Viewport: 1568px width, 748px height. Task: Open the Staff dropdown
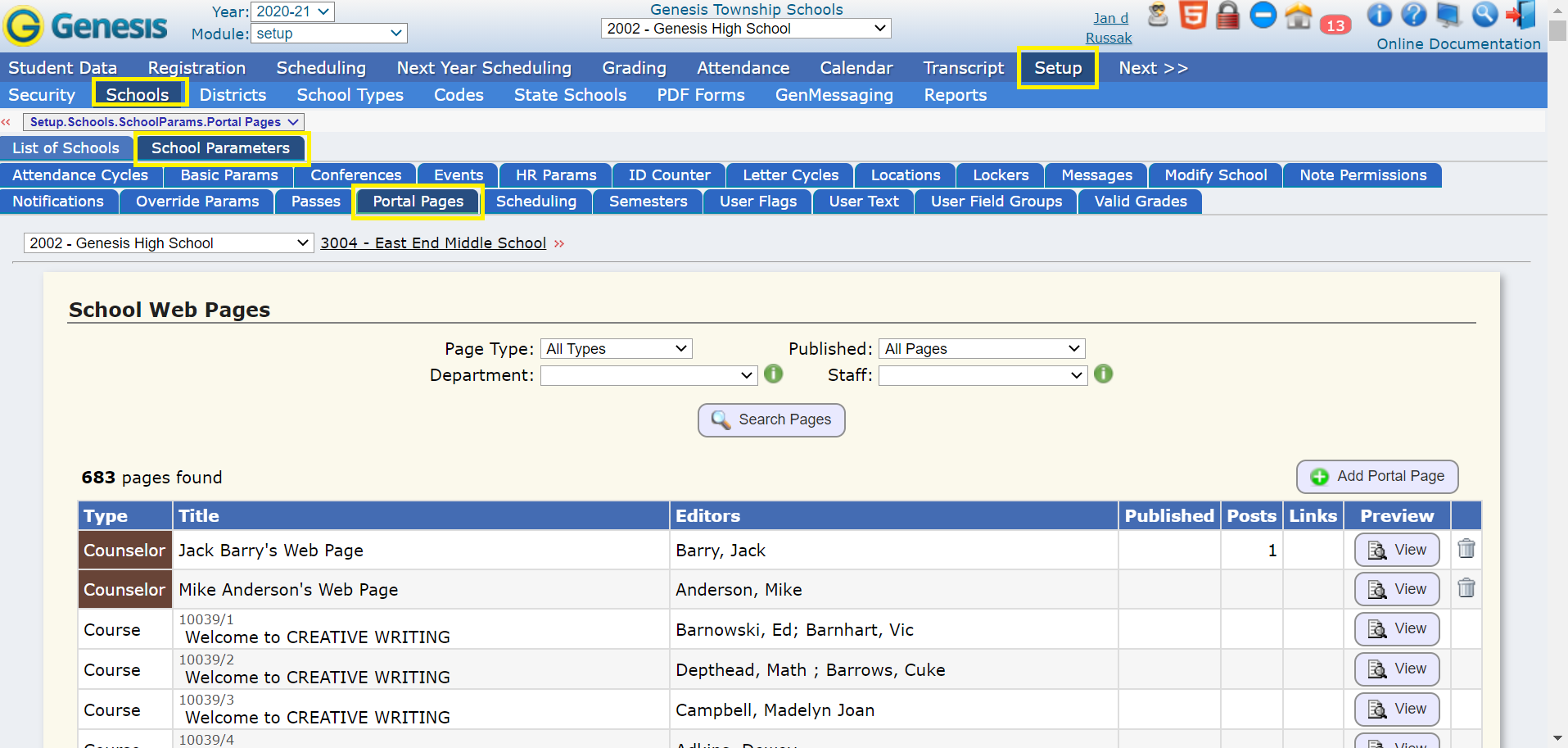[x=983, y=375]
